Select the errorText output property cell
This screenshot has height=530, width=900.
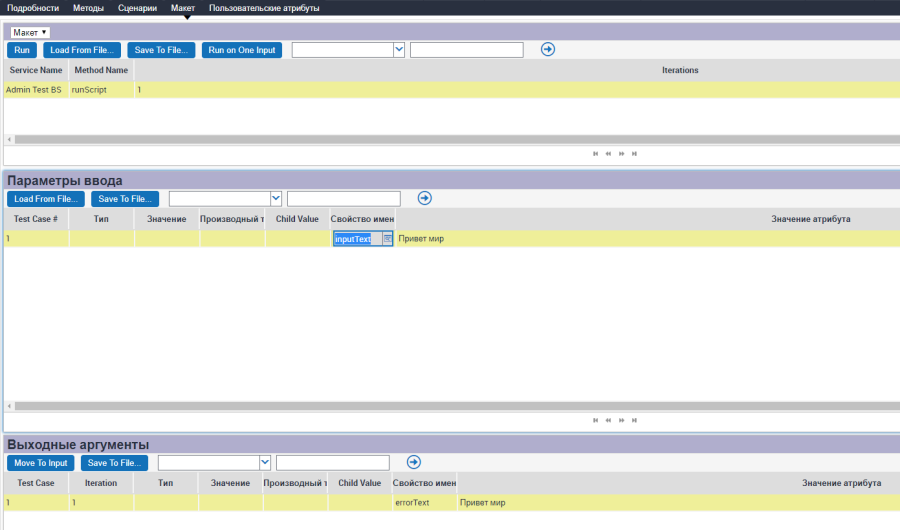click(x=424, y=502)
